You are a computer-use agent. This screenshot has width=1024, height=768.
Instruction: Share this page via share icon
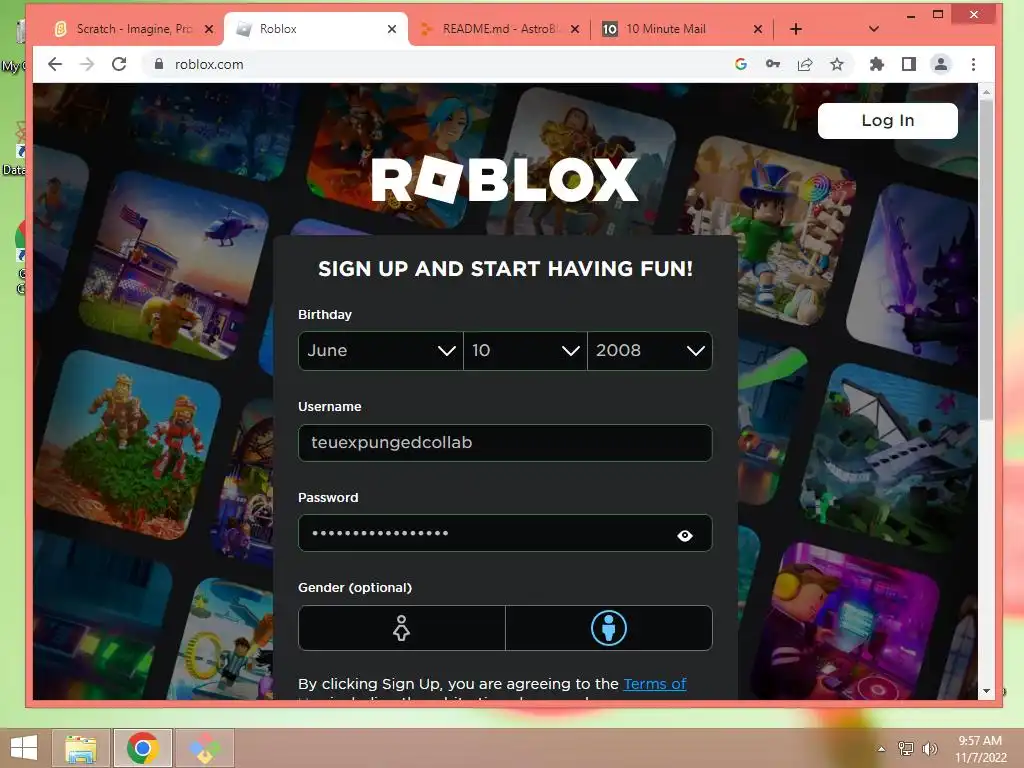pyautogui.click(x=805, y=64)
